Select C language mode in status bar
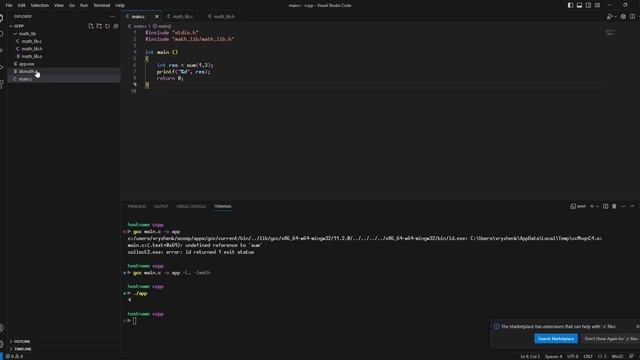Viewport: 640px width, 360px height. [x=602, y=356]
